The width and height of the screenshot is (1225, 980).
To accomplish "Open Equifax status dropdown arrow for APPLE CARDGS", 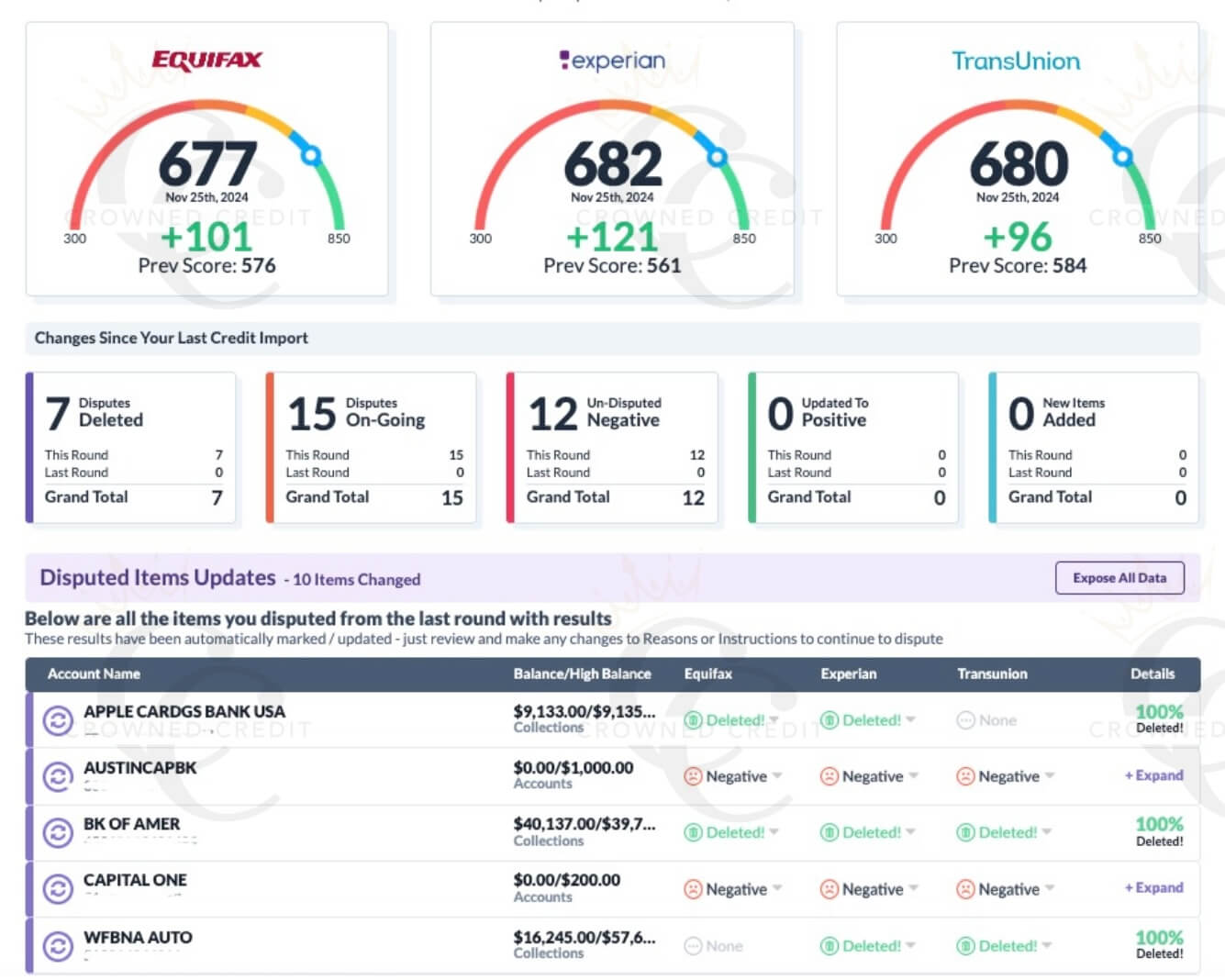I will click(x=774, y=720).
